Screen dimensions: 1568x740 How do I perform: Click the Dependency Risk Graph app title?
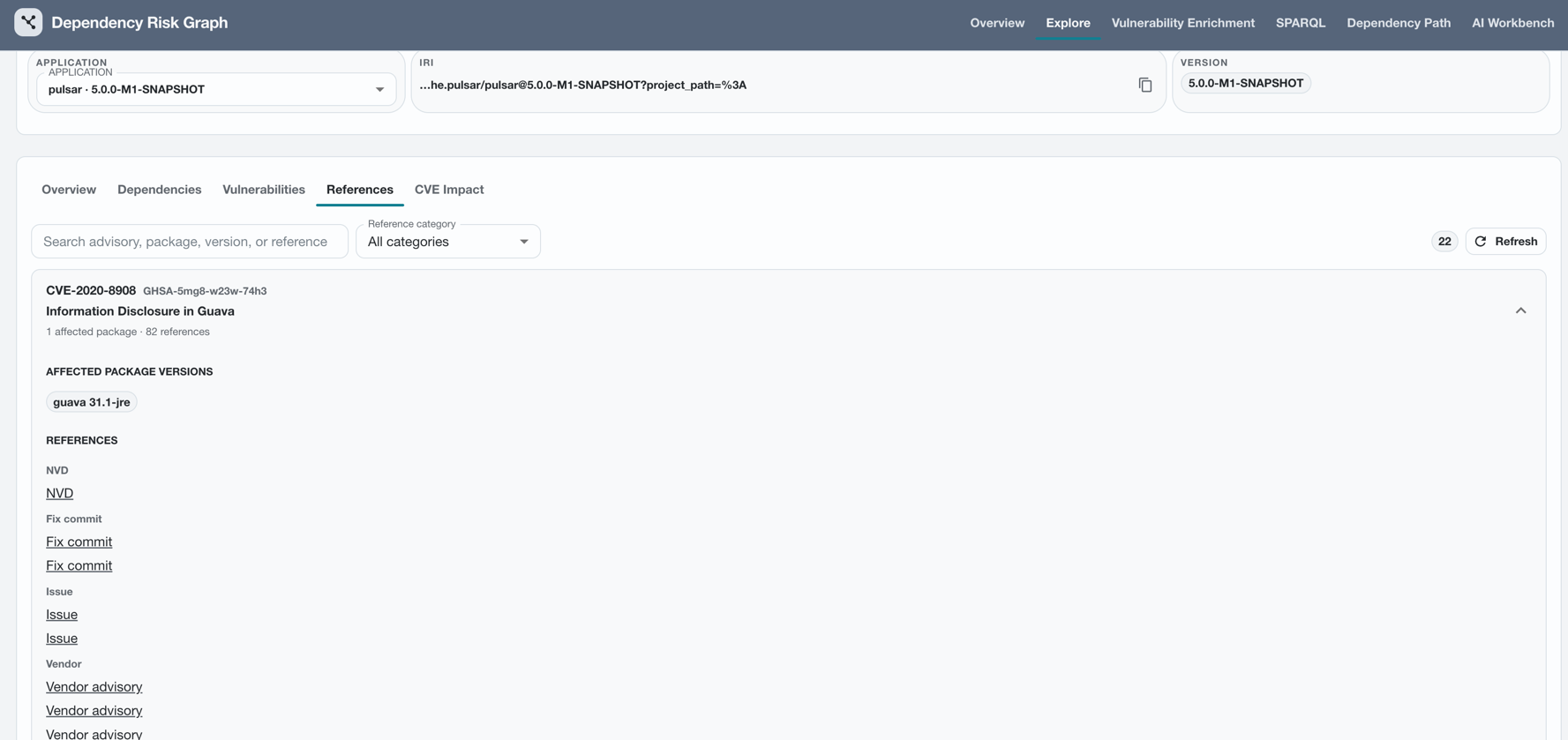(x=139, y=23)
